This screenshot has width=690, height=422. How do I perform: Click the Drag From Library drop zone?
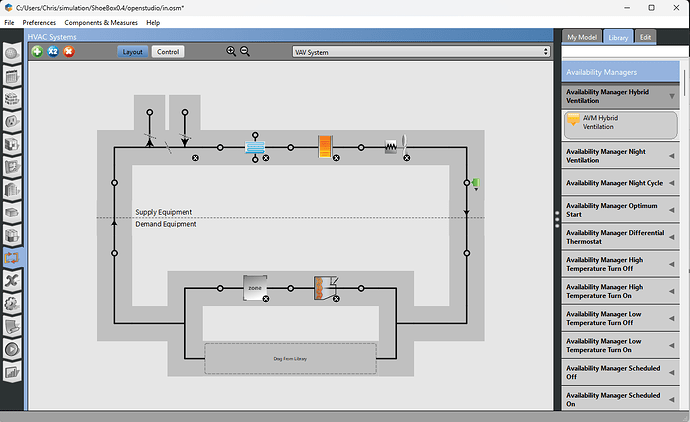pyautogui.click(x=290, y=358)
